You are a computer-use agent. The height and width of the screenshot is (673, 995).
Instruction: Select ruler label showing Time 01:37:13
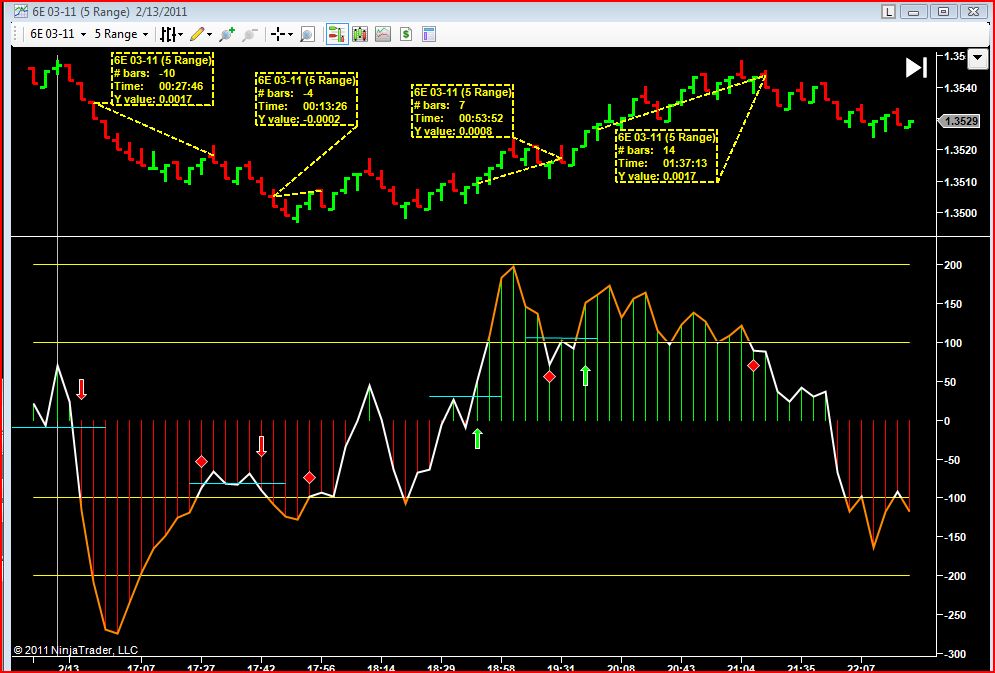[667, 157]
